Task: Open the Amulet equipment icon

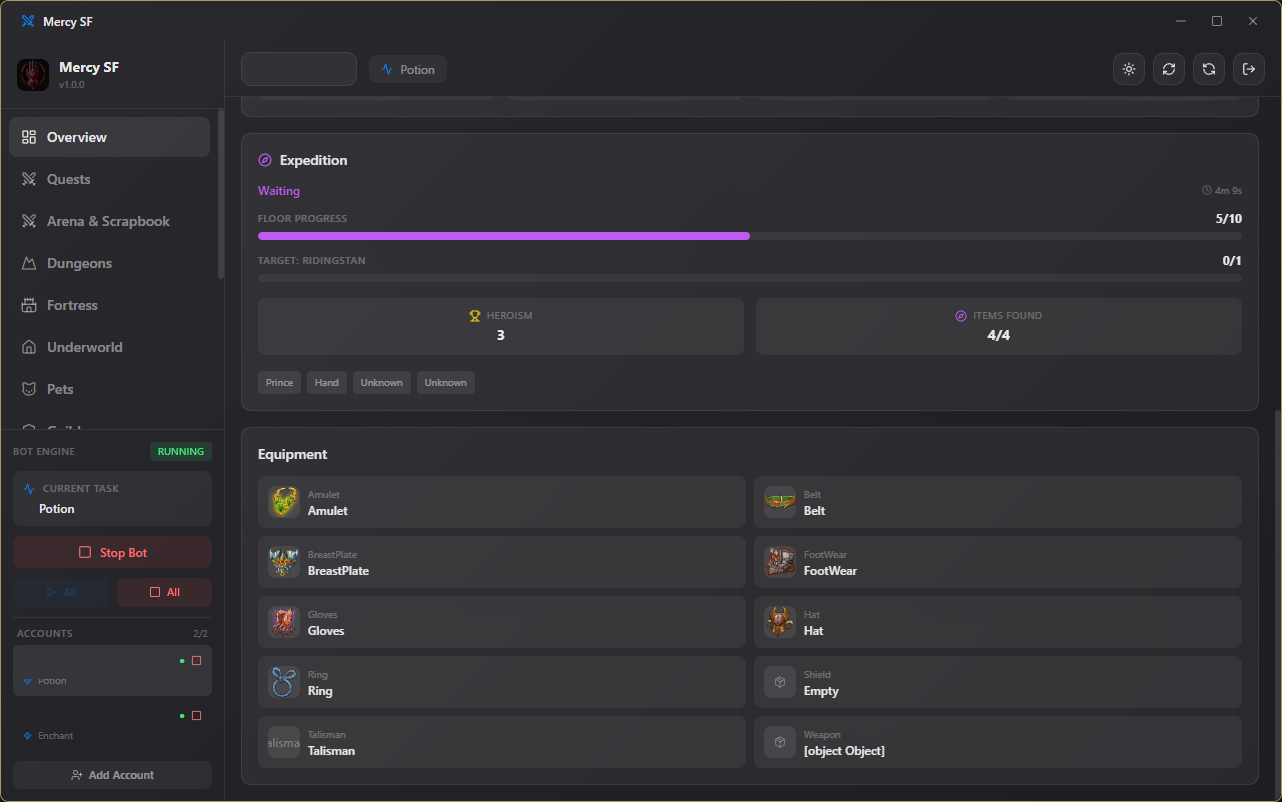Action: (x=284, y=502)
